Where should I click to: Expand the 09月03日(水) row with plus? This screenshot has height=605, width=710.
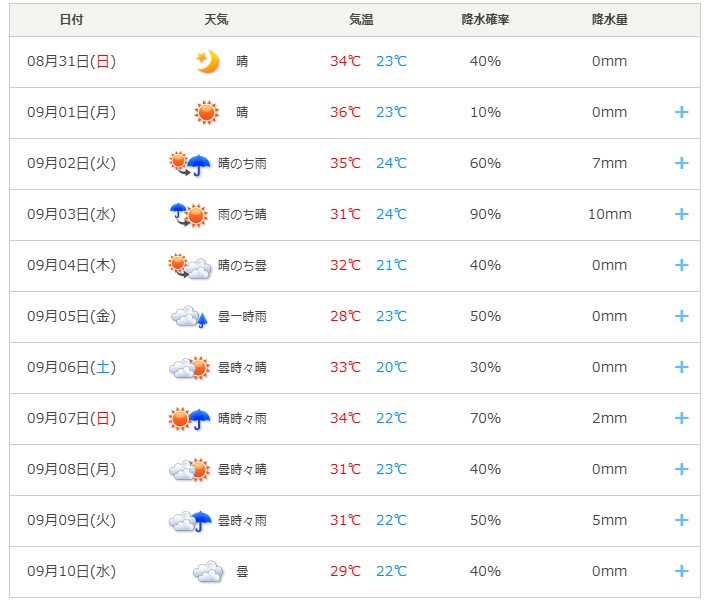681,214
